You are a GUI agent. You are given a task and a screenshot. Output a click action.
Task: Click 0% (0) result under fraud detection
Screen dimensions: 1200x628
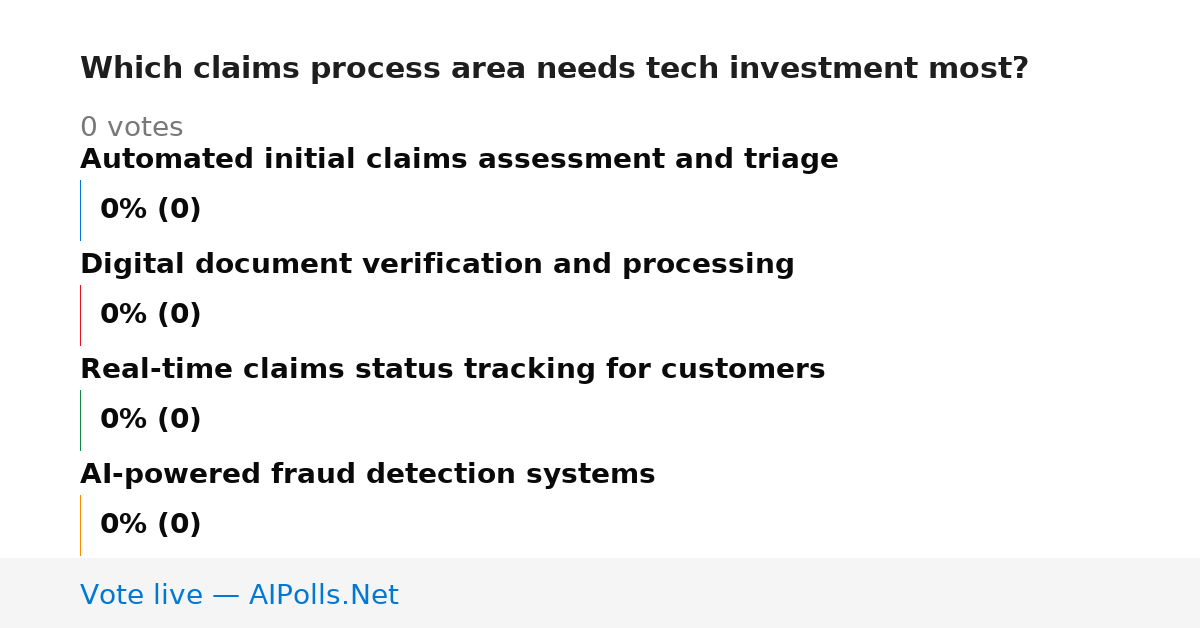150,525
